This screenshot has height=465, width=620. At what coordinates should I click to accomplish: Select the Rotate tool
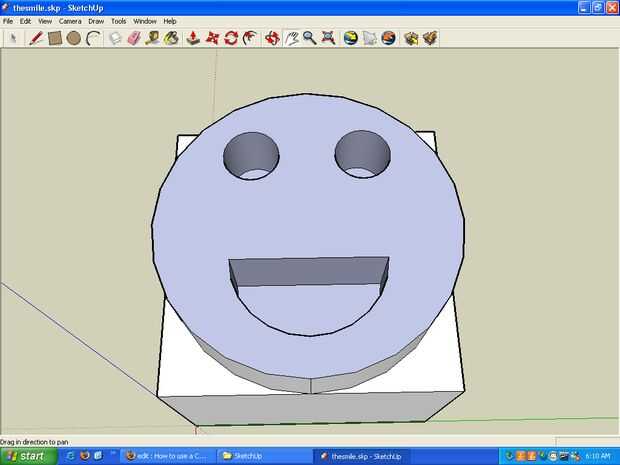point(231,38)
